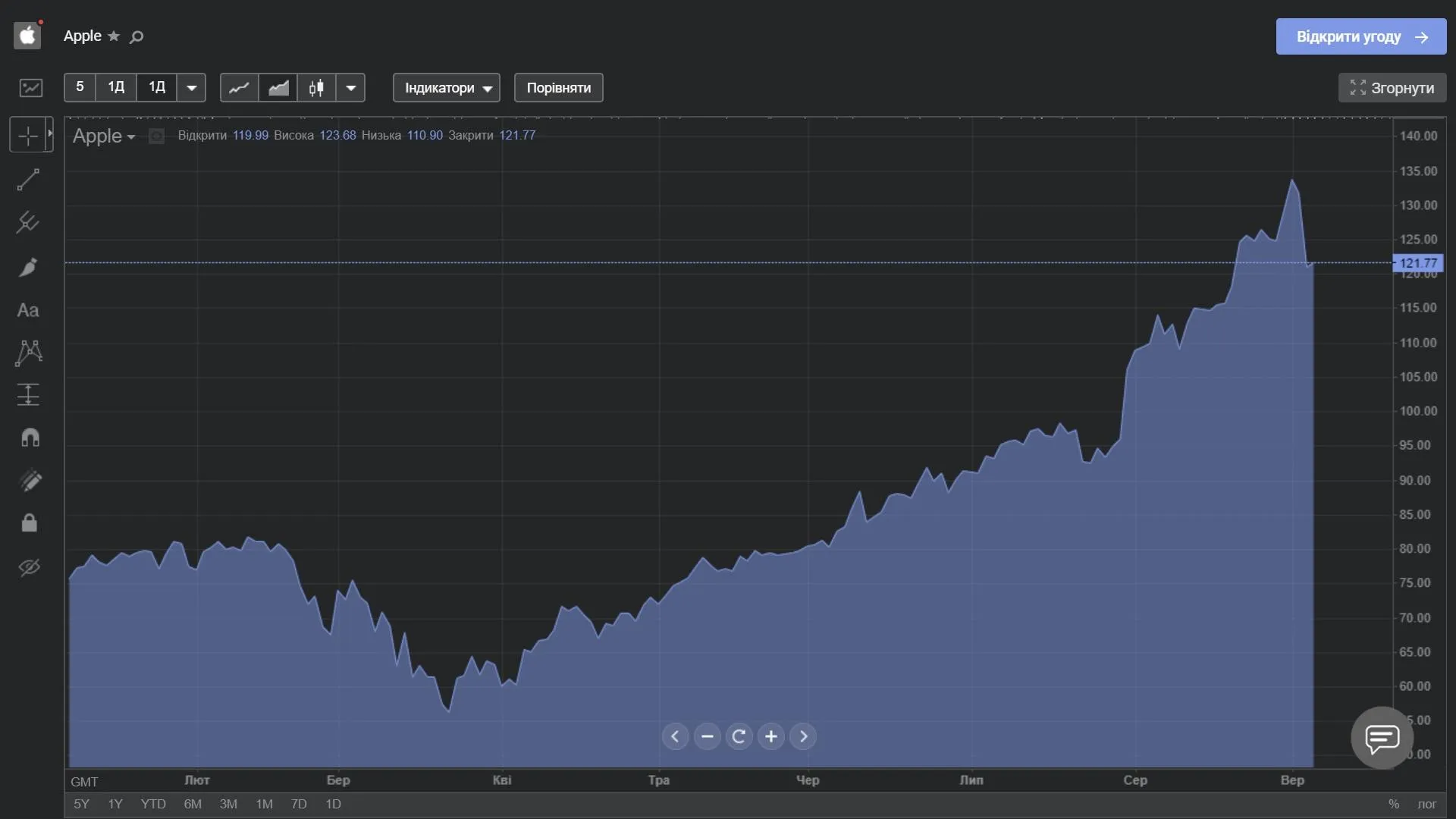Screen dimensions: 1456x819
Task: Add Apple to favorites with star icon
Action: [114, 36]
